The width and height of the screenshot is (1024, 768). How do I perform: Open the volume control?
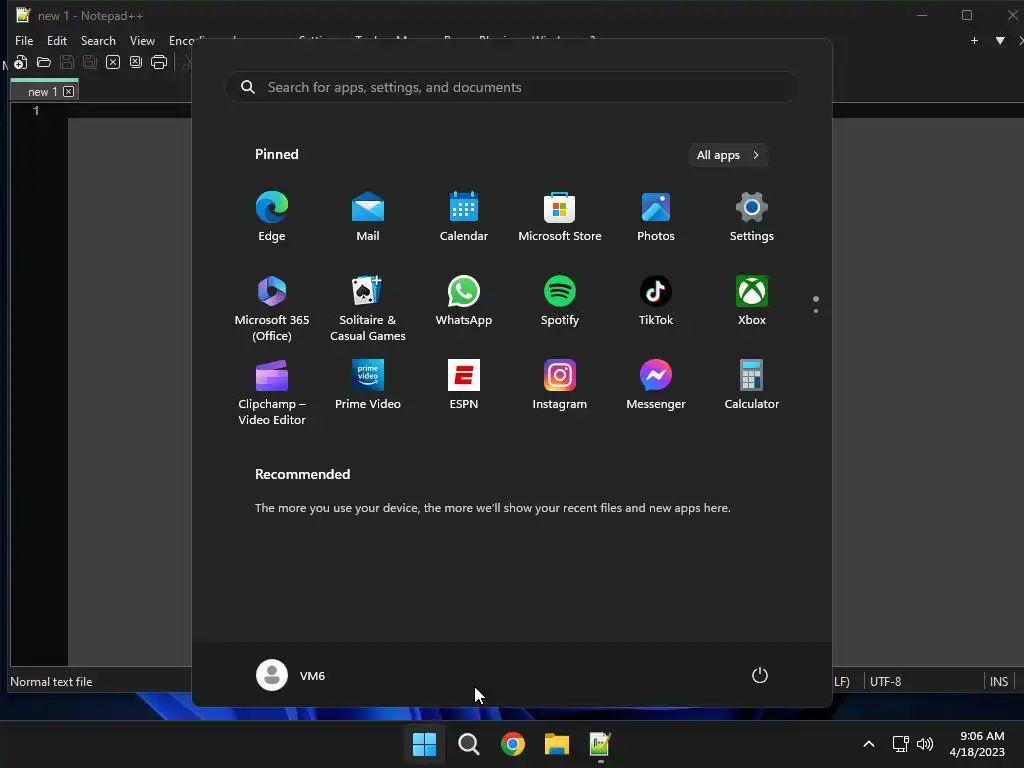click(925, 744)
